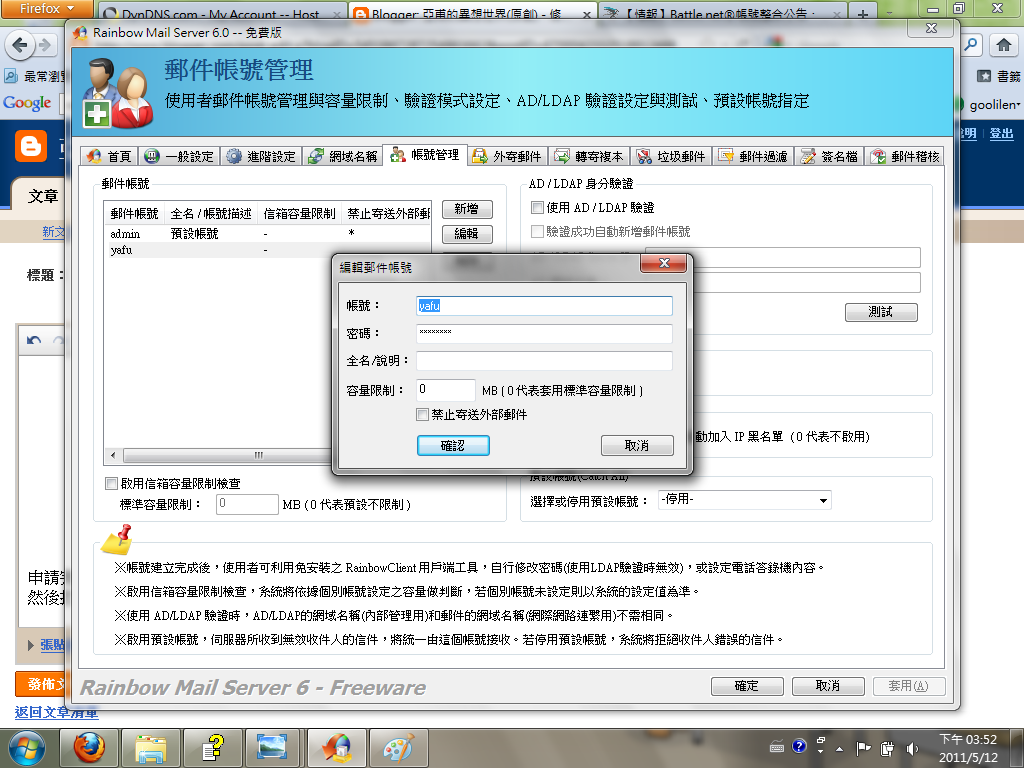The height and width of the screenshot is (768, 1024).
Task: Click the 垃圾郵件 tab spam icon
Action: click(644, 156)
